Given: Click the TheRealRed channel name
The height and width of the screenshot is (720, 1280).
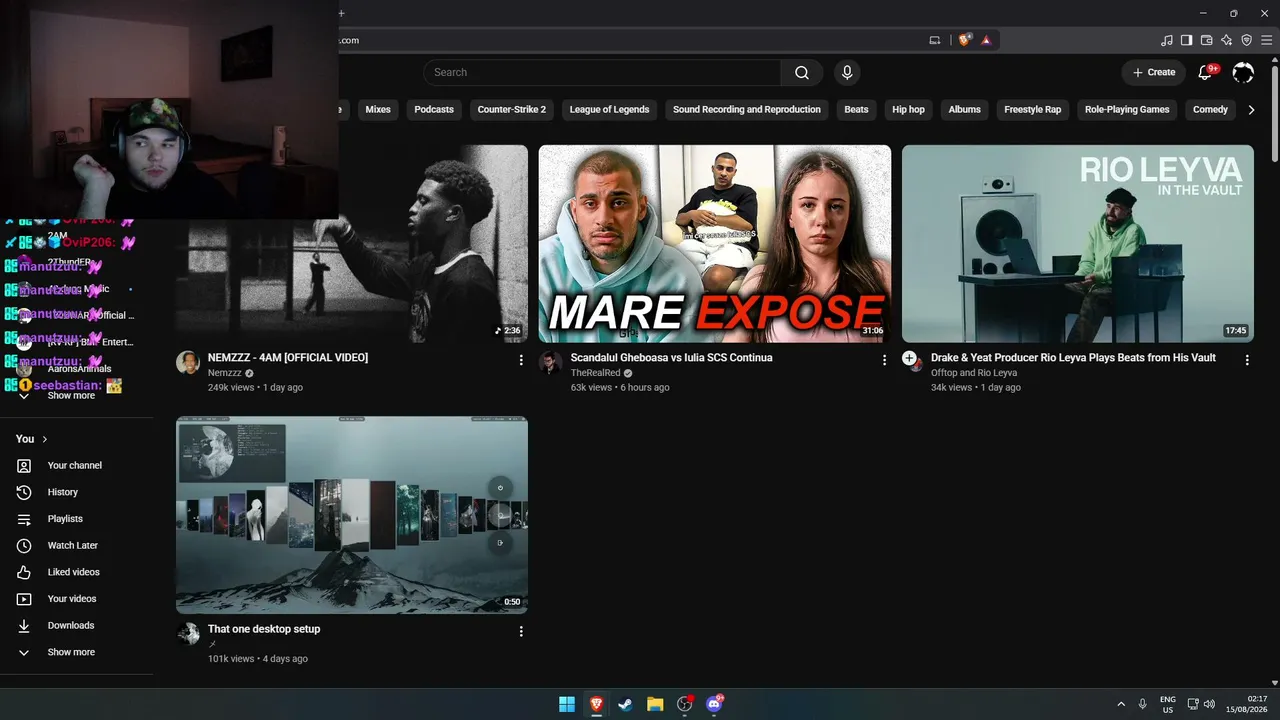Looking at the screenshot, I should point(595,373).
